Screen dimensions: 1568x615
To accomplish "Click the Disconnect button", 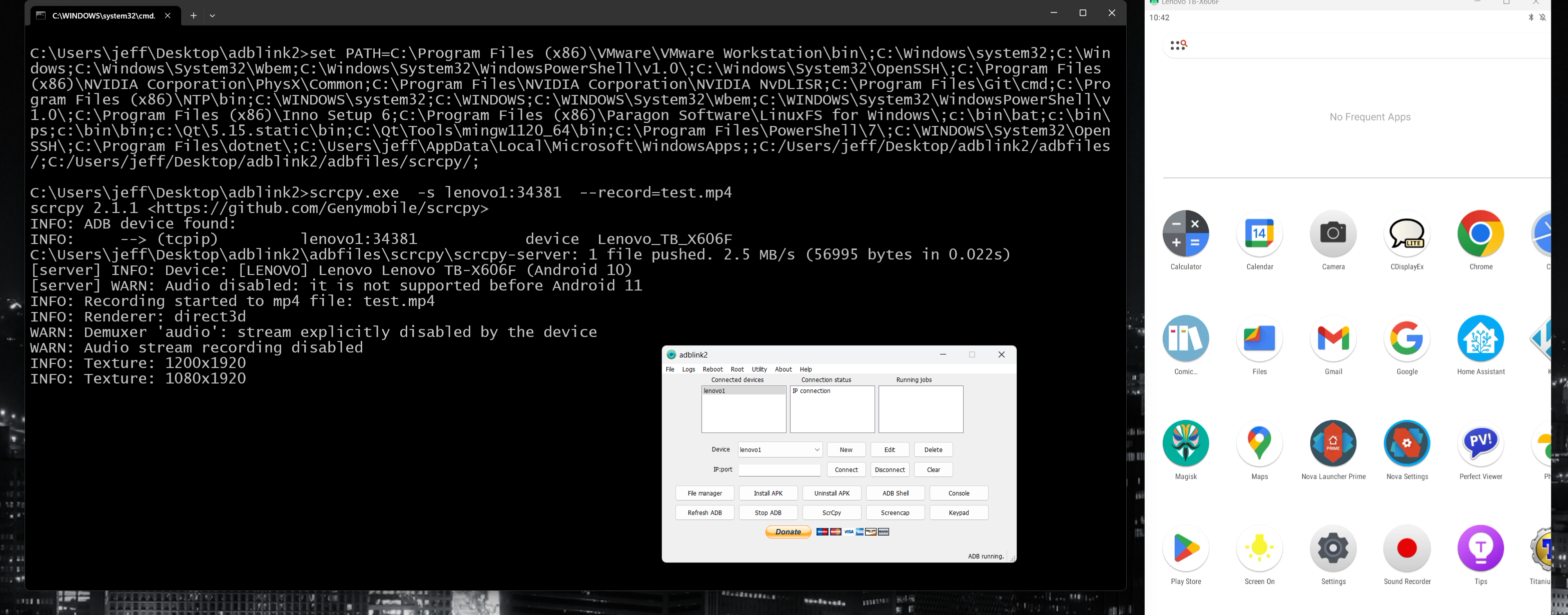I will 889,469.
